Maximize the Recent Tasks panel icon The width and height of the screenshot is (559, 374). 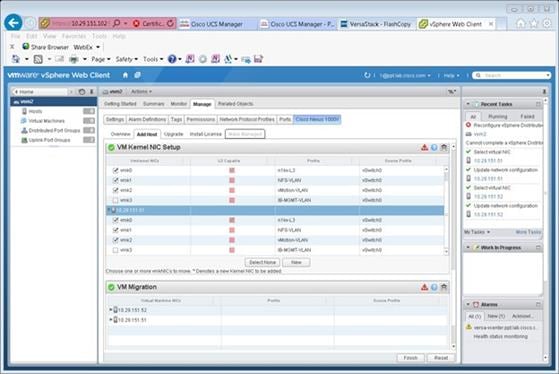tap(538, 104)
